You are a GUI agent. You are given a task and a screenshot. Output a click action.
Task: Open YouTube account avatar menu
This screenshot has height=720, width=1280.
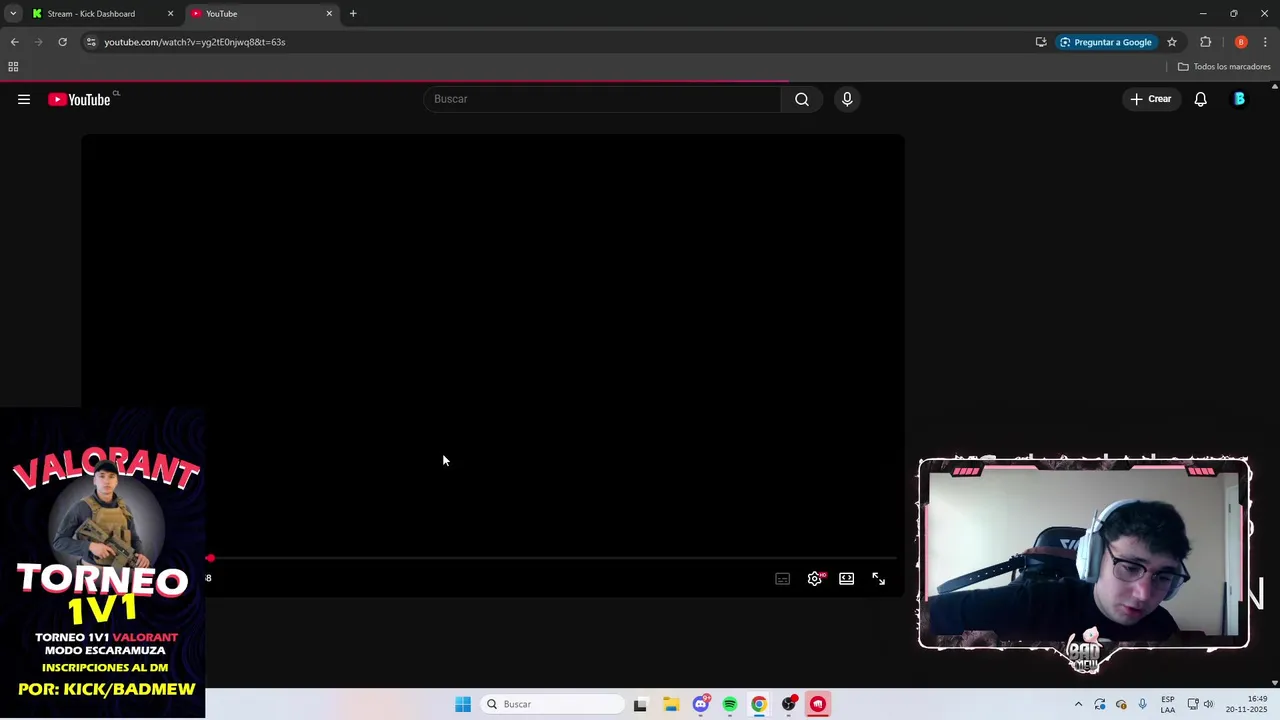pos(1239,99)
